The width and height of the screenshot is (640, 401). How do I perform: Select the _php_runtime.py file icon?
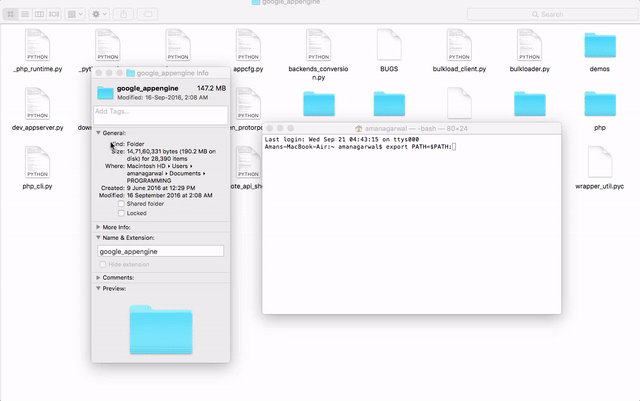(x=38, y=45)
